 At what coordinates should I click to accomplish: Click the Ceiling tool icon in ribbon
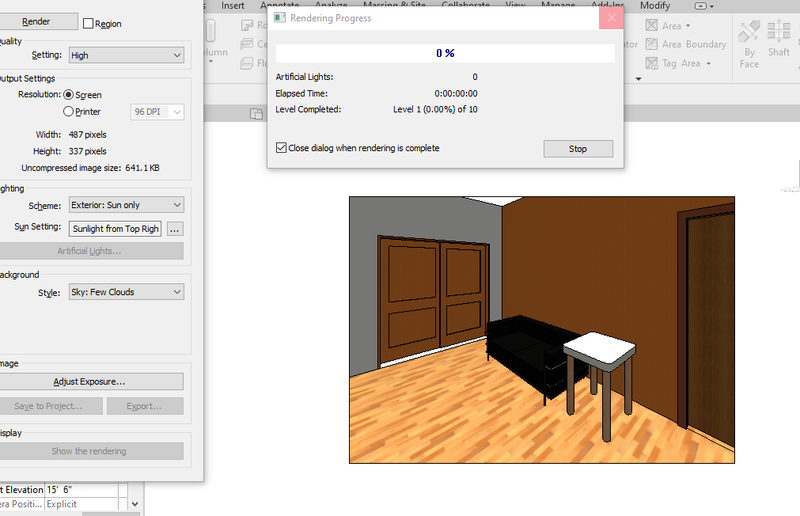247,44
